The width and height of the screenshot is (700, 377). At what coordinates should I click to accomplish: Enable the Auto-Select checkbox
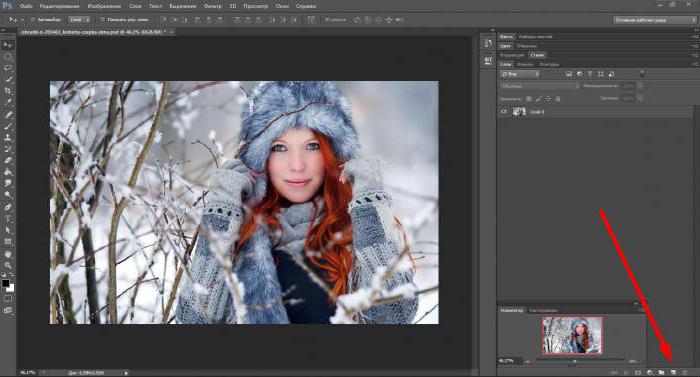(33, 20)
